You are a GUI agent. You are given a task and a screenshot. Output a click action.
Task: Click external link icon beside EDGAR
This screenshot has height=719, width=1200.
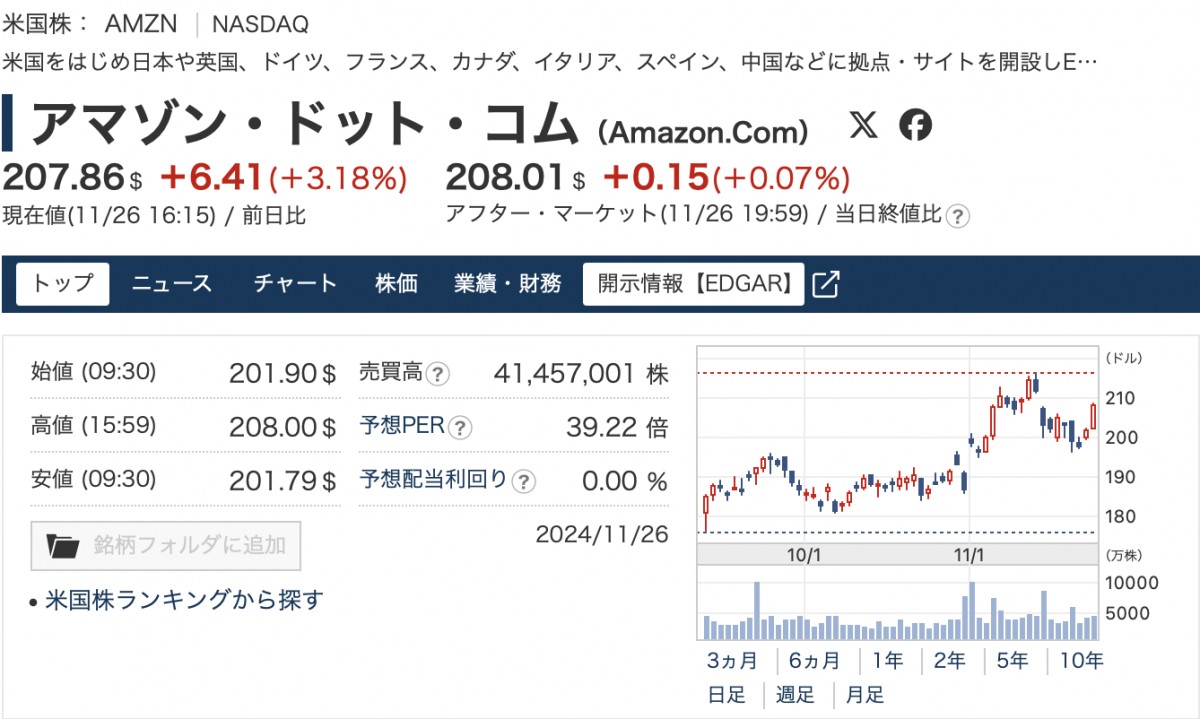pos(826,284)
